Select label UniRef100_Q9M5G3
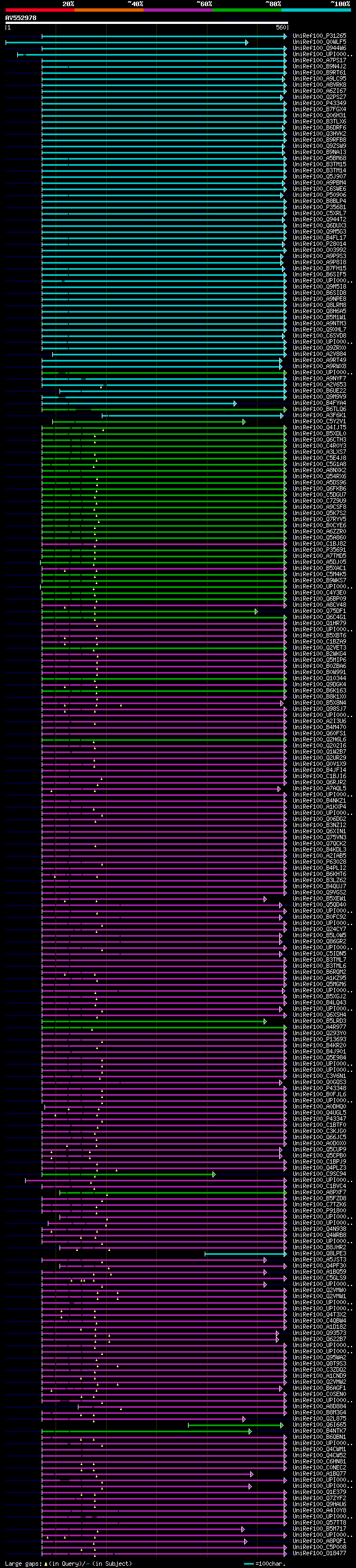This screenshot has height=1568, width=356. click(x=319, y=231)
